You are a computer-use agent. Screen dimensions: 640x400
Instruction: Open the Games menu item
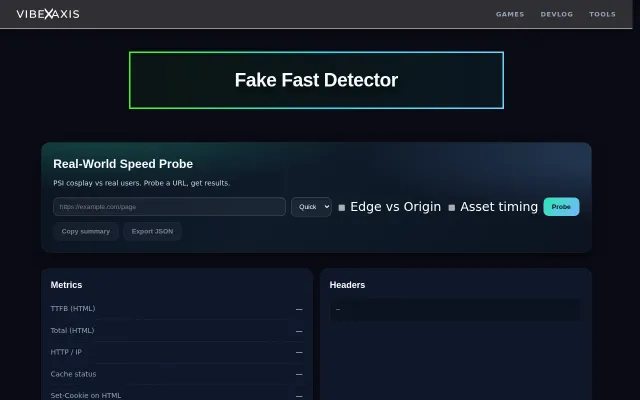[510, 14]
